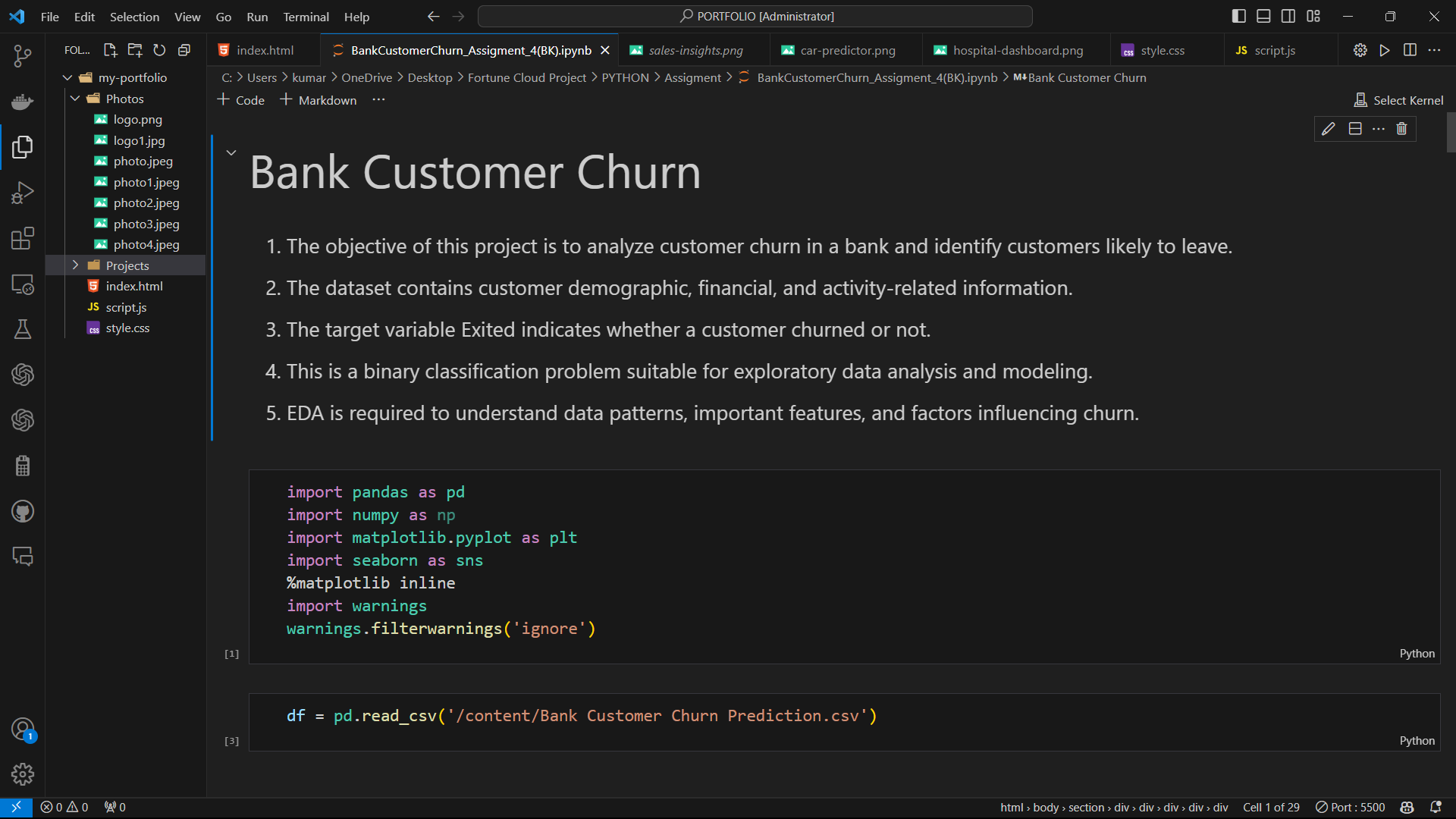Open the Run and Debug view
Screen dimensions: 1456x819
coord(22,193)
